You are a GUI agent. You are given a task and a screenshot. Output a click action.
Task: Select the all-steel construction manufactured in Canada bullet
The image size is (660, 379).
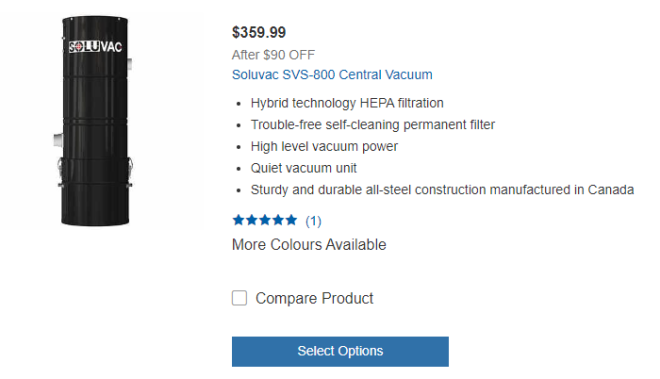tap(442, 190)
